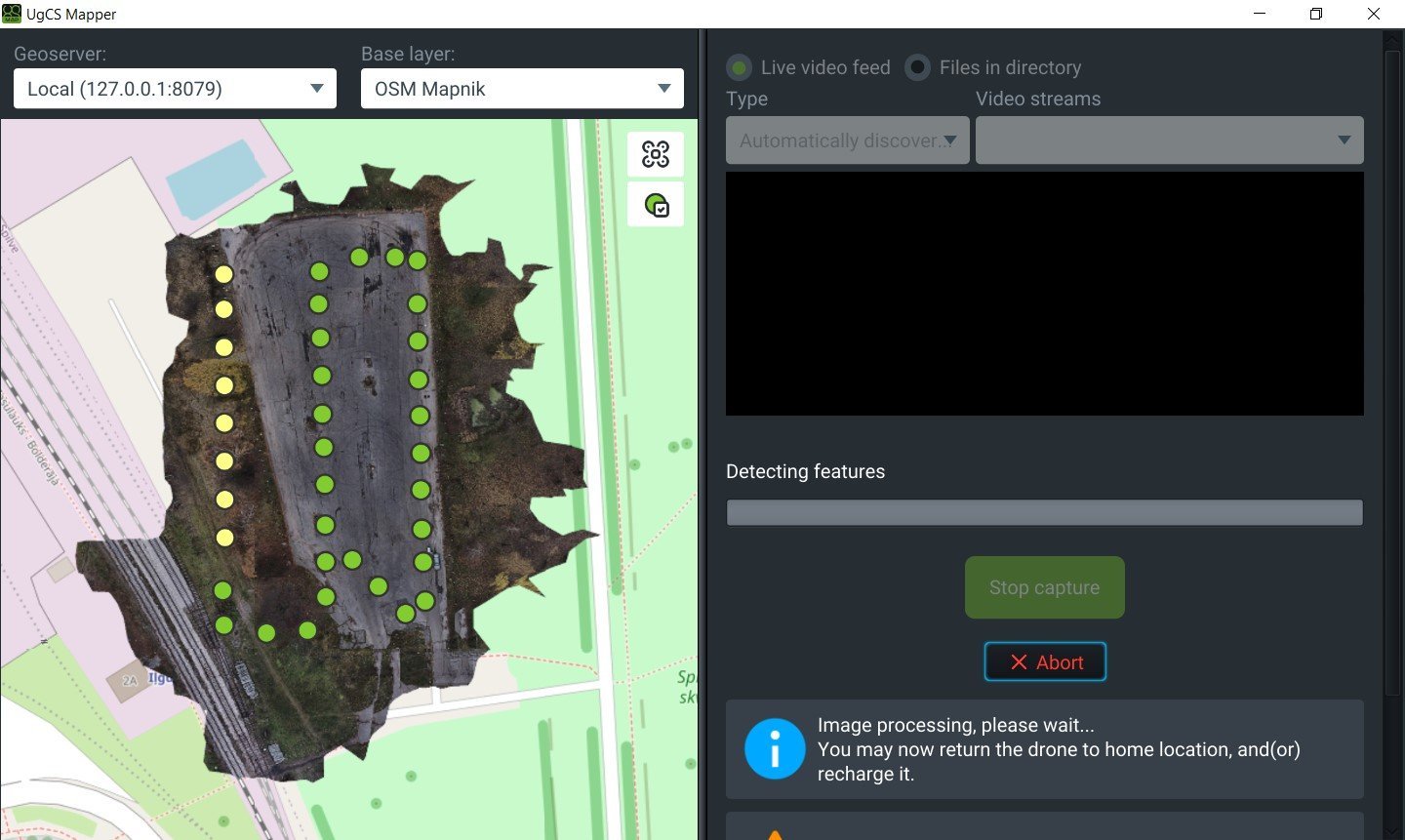Expand the Video streams dropdown
This screenshot has height=840, width=1405.
pyautogui.click(x=1169, y=140)
